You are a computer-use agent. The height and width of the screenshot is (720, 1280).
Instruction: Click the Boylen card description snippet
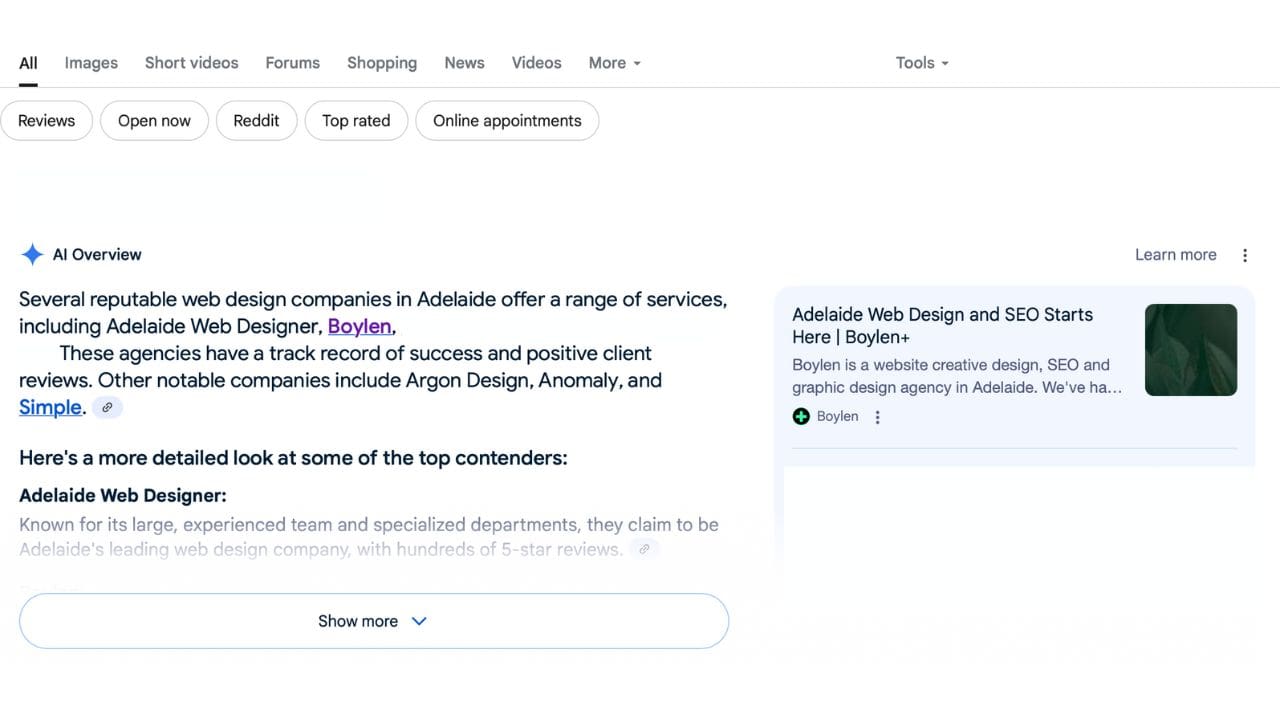(957, 376)
